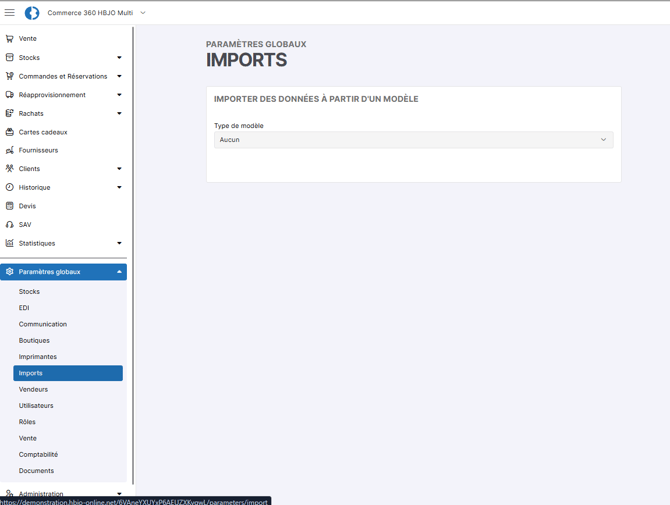670x505 pixels.
Task: Open the Utilisateurs page
Action: pyautogui.click(x=36, y=406)
